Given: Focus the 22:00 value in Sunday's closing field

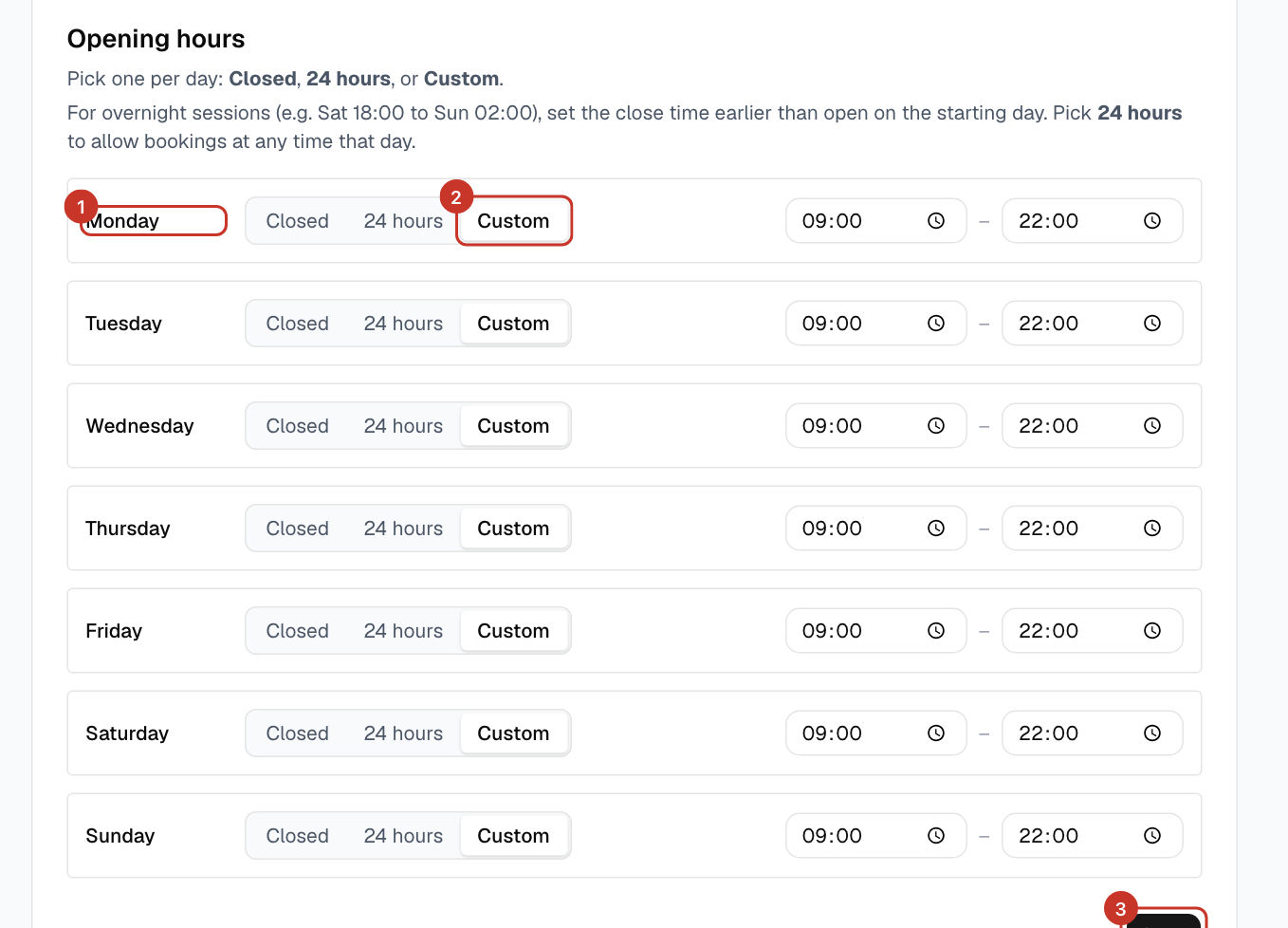Looking at the screenshot, I should [1048, 836].
